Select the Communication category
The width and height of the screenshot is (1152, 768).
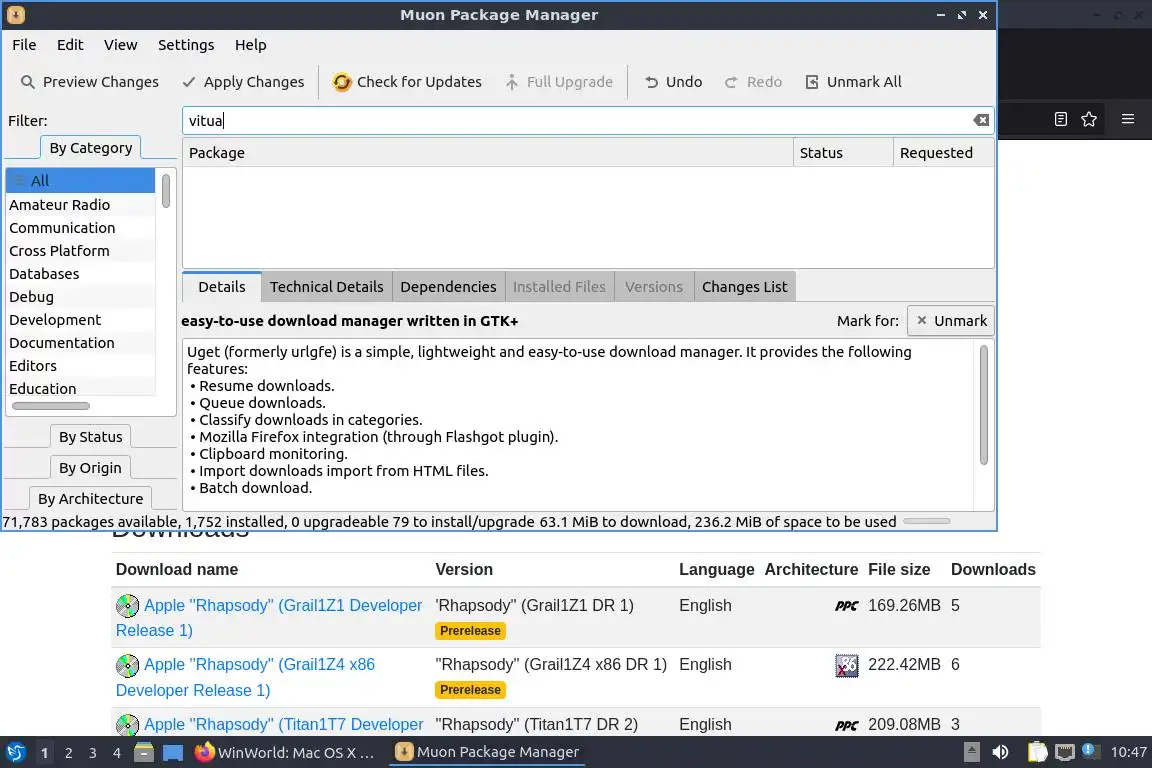pos(81,228)
